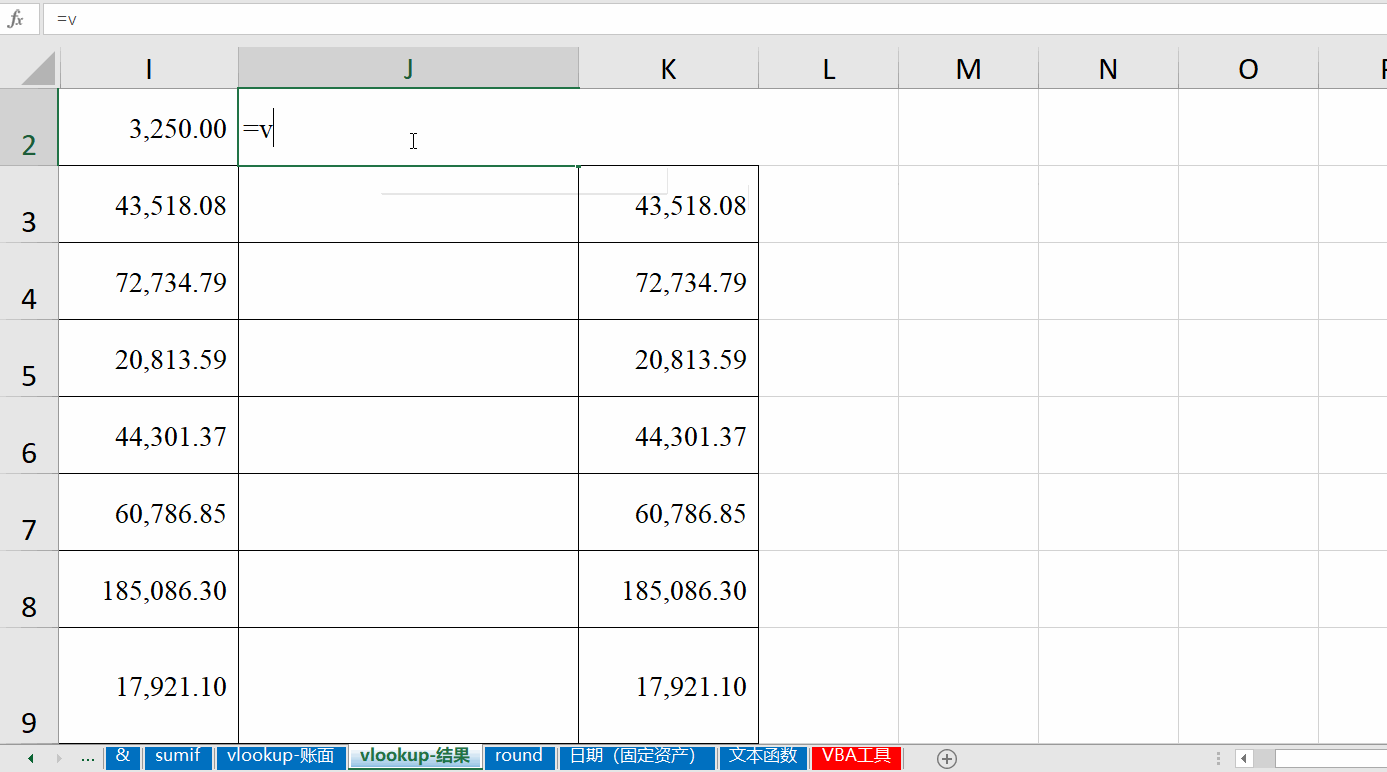The width and height of the screenshot is (1387, 772).
Task: Click cell K8 with 185,086.30
Action: click(668, 589)
